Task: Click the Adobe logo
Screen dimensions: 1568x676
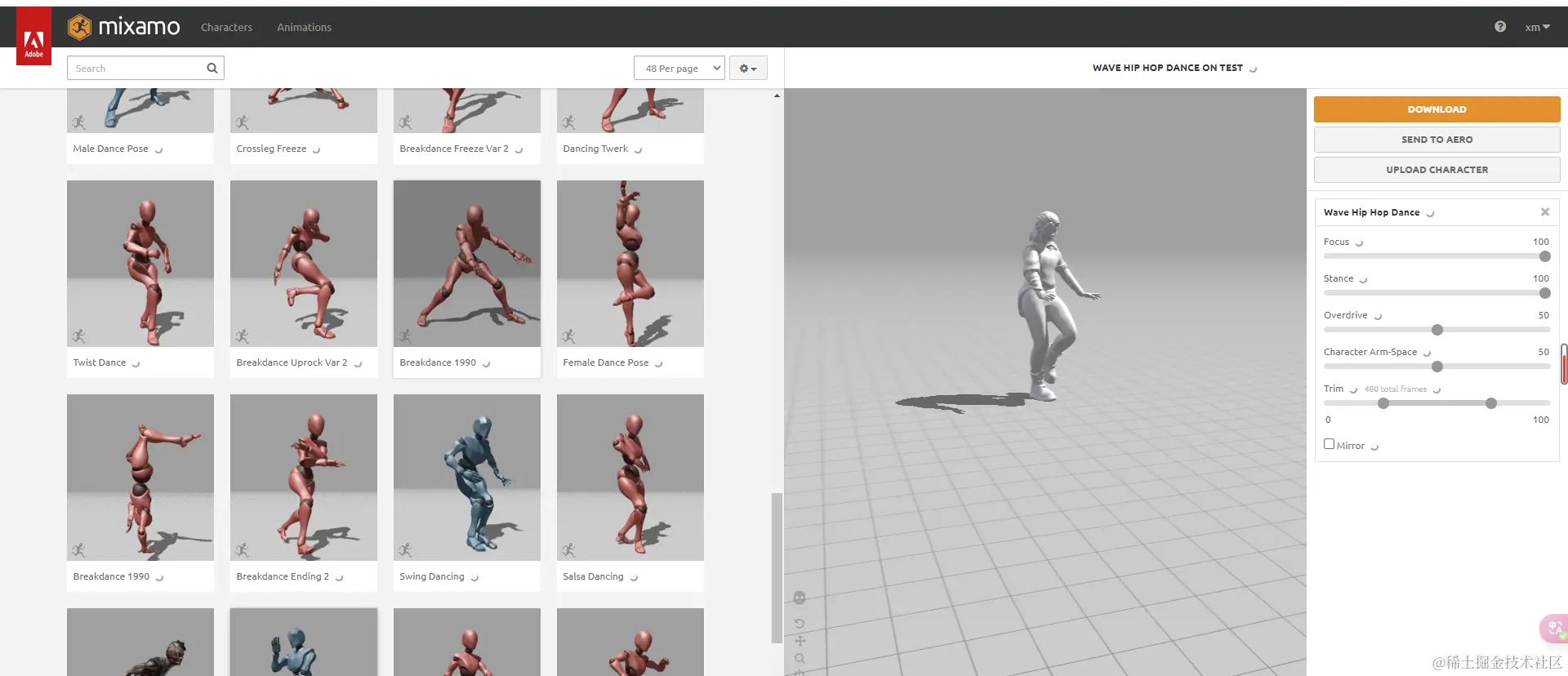Action: (x=33, y=36)
